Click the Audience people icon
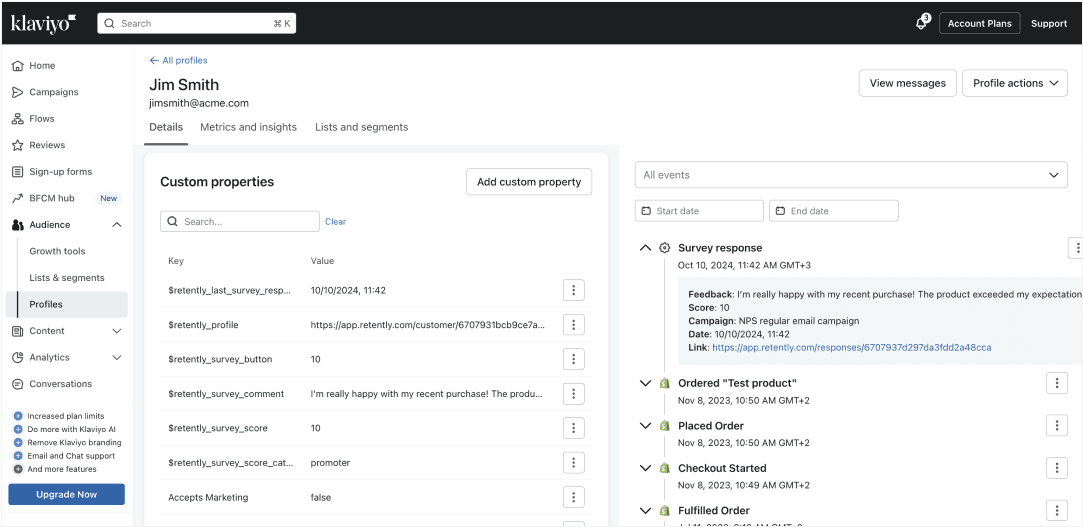 pyautogui.click(x=18, y=224)
